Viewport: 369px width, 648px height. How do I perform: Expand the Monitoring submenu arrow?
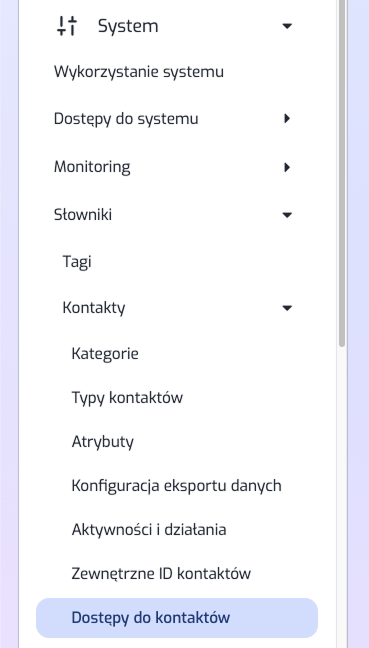click(287, 167)
